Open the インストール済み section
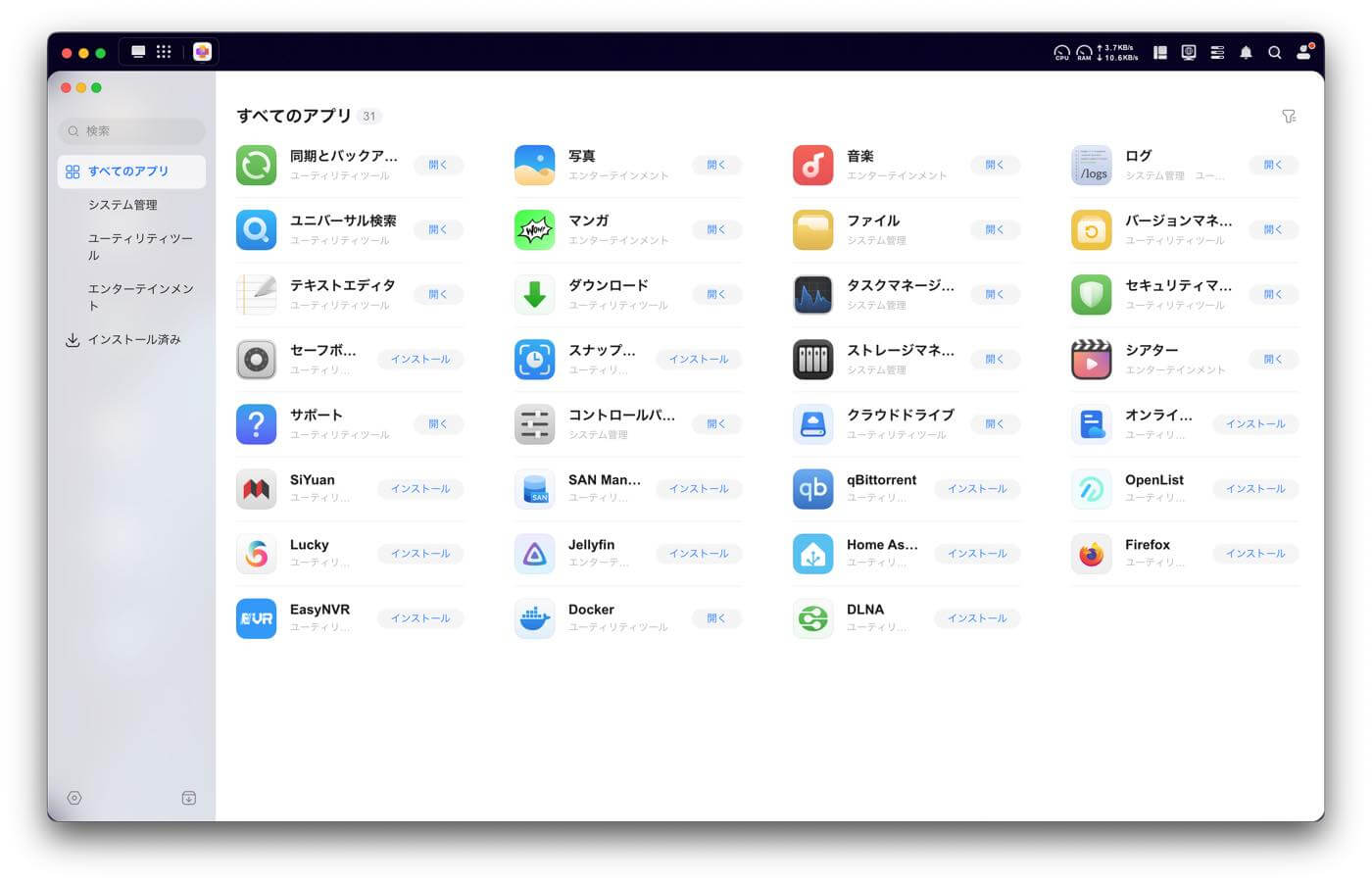The height and width of the screenshot is (884, 1372). pos(133,339)
